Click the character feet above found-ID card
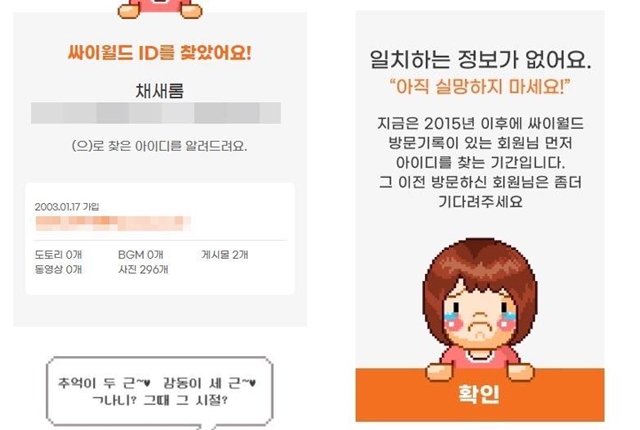The height and width of the screenshot is (430, 640). click(160, 9)
